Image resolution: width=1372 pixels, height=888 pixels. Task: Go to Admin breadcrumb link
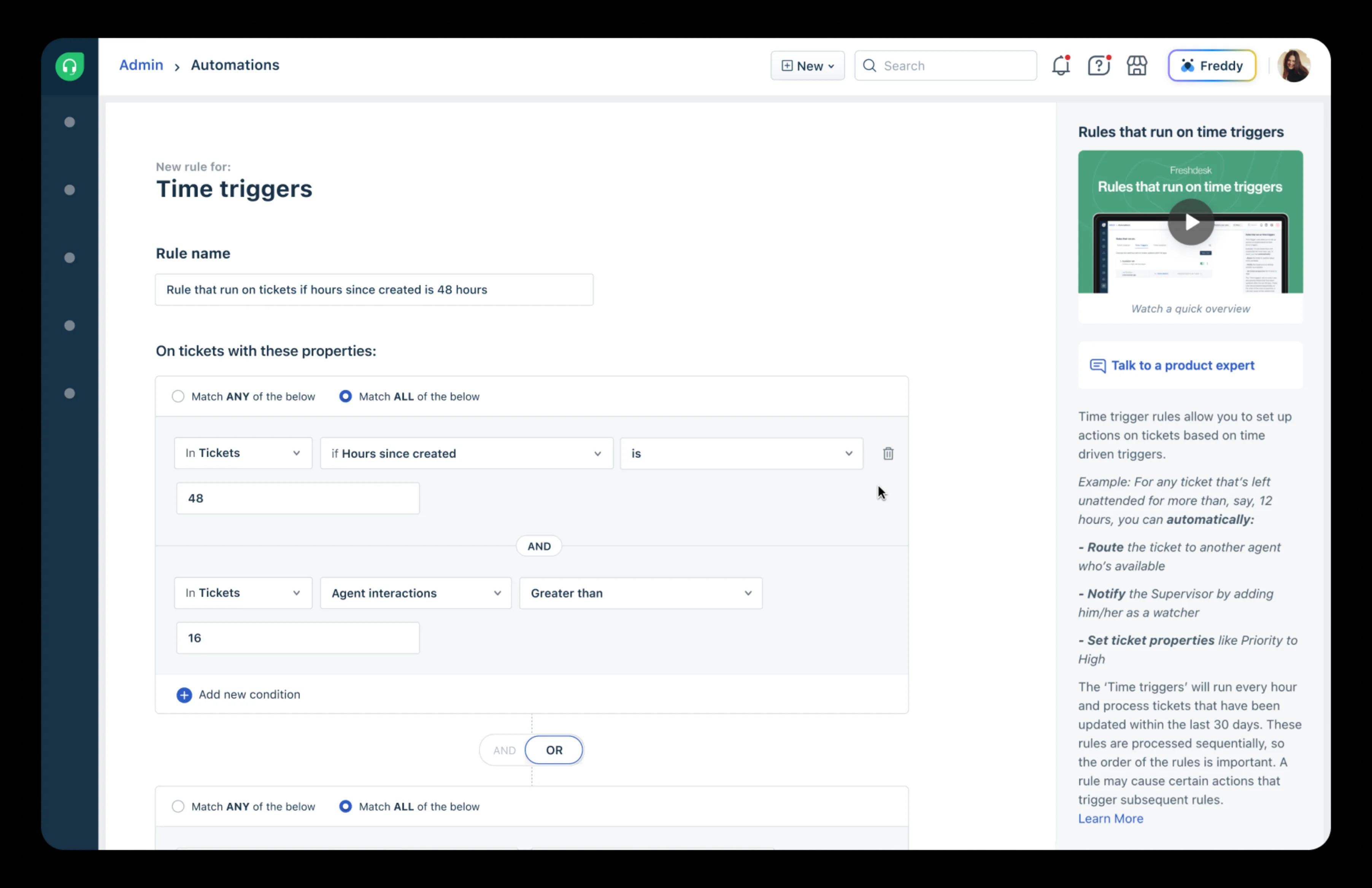pos(141,65)
